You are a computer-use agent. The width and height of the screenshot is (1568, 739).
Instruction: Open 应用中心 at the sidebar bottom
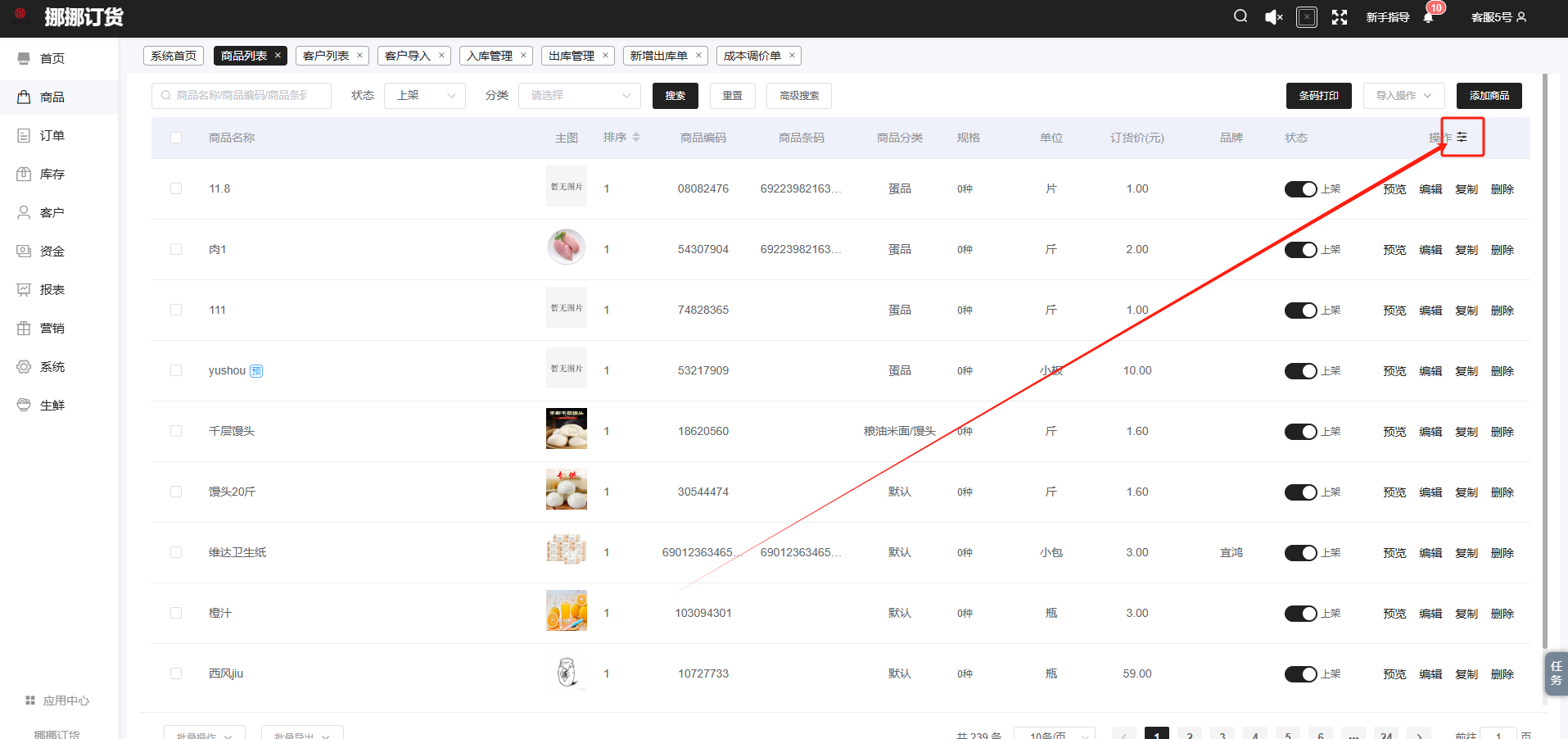[66, 700]
